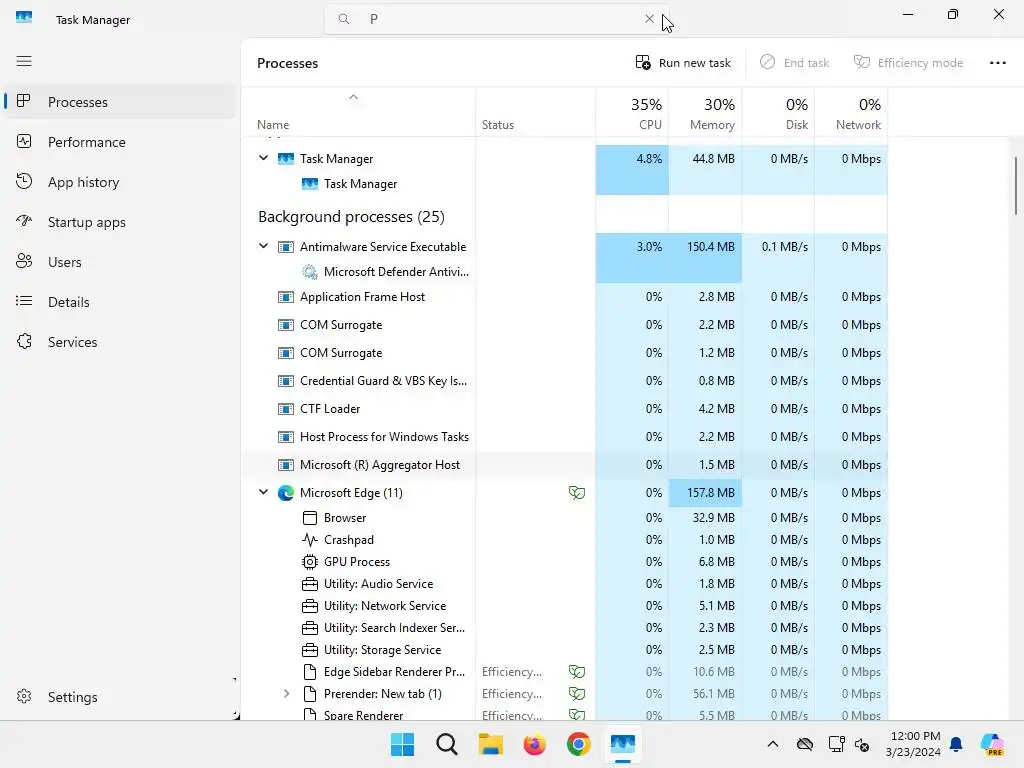Select Host Process for Windows Tasks
Screen dimensions: 1024x768
[564, 437]
